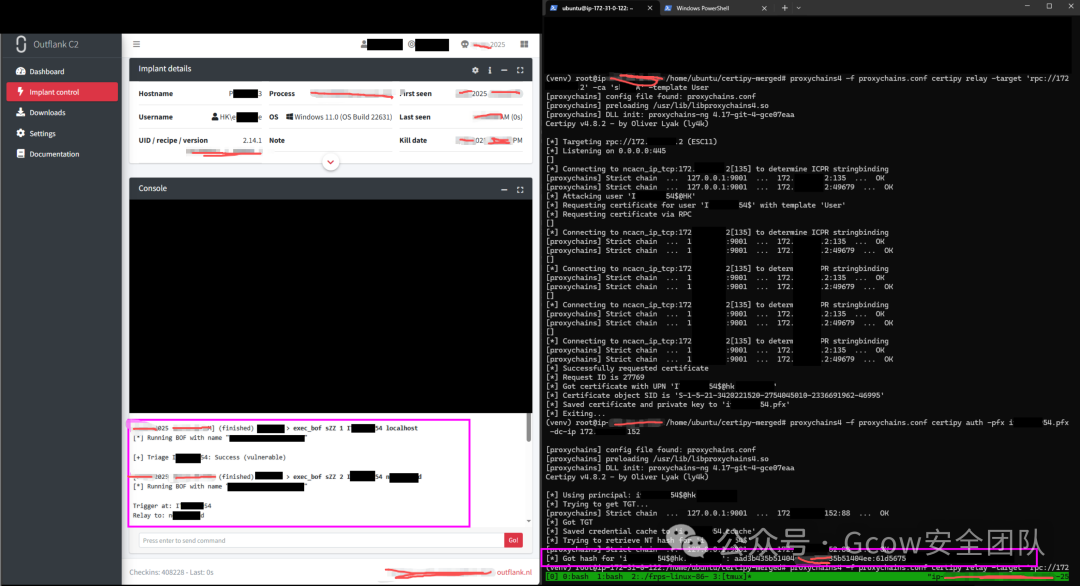Click the 'Exiting...' terminal line
This screenshot has width=1080, height=586.
pyautogui.click(x=576, y=414)
